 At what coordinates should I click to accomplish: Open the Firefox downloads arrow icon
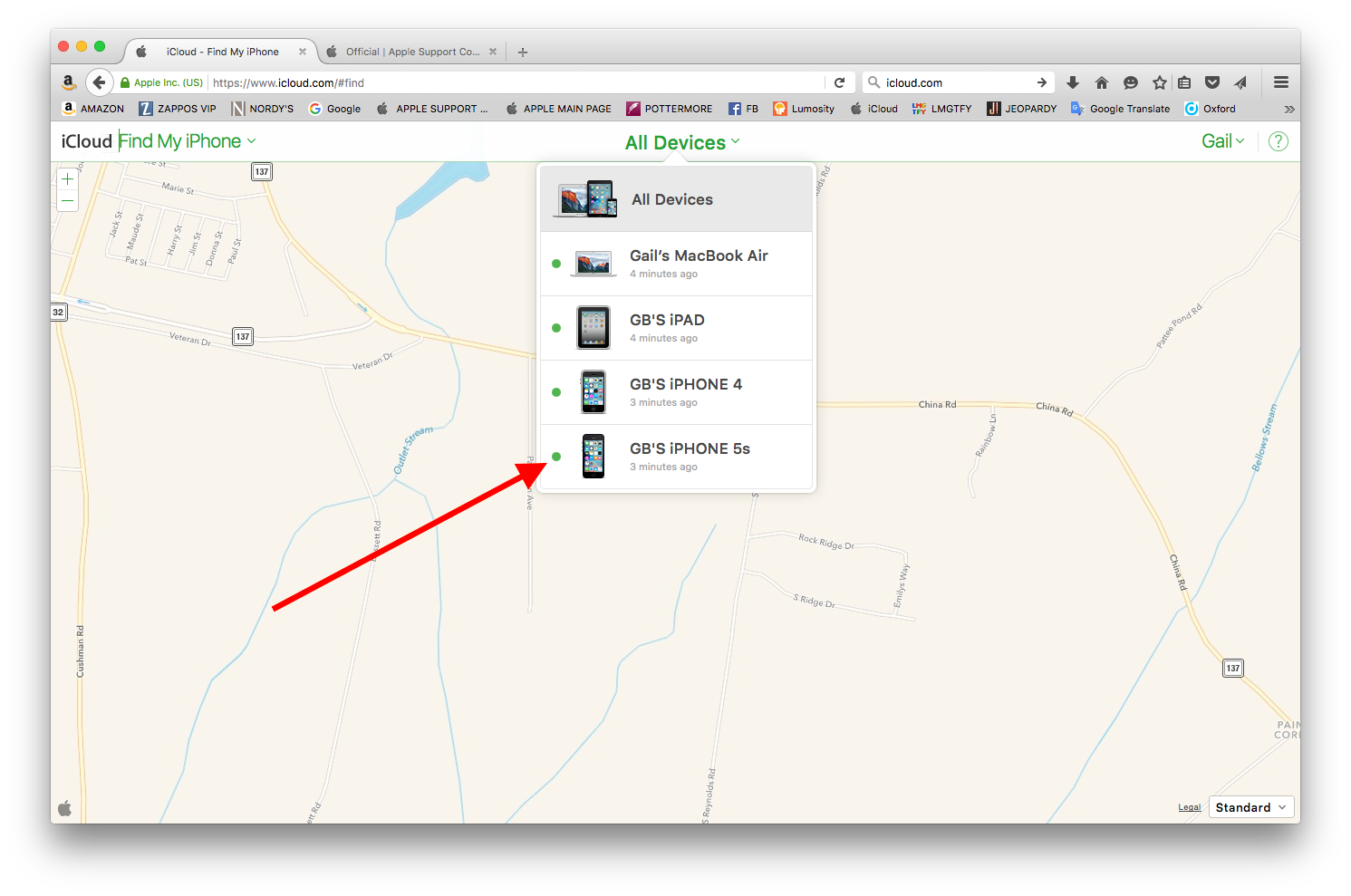click(x=1073, y=82)
